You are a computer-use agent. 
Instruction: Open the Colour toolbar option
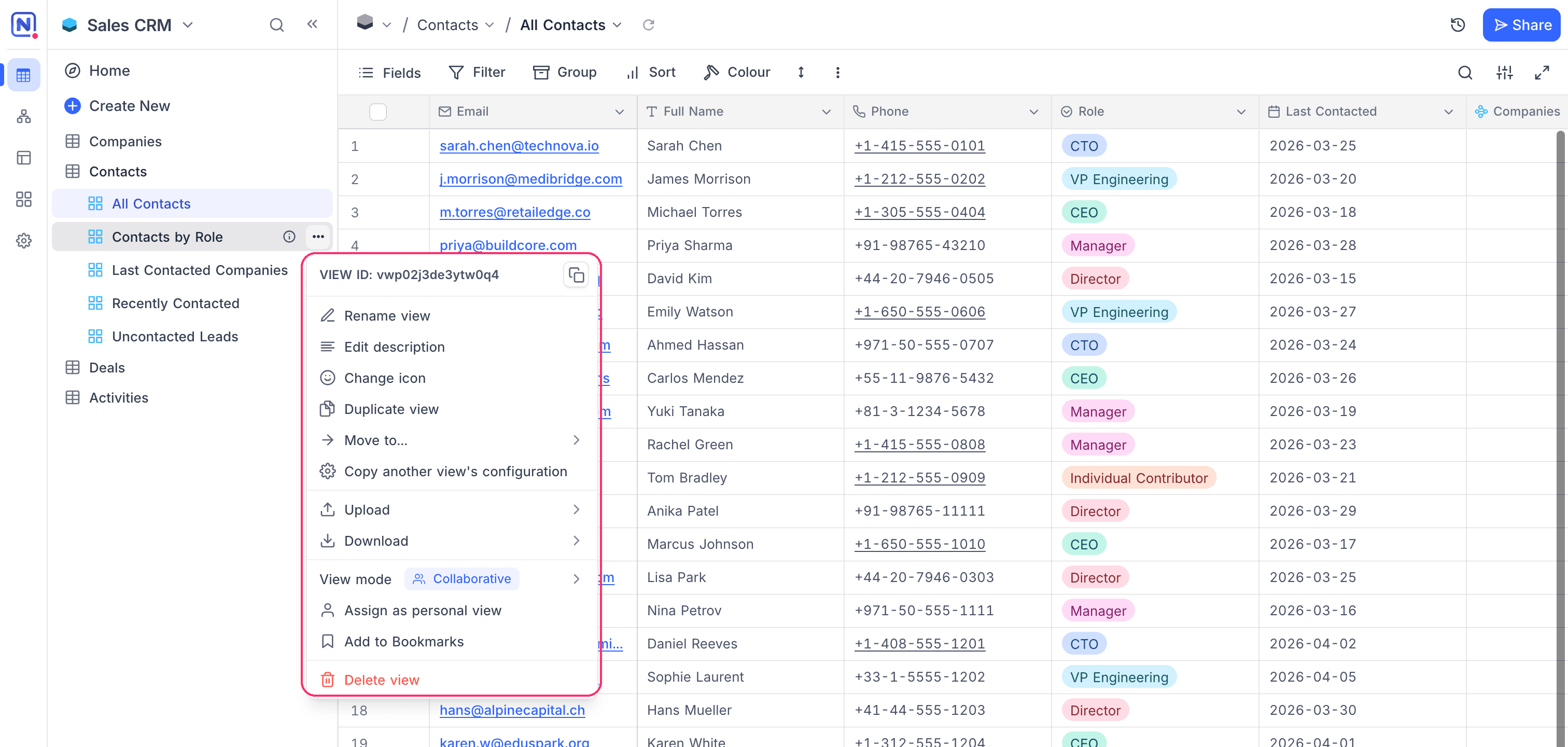(736, 73)
